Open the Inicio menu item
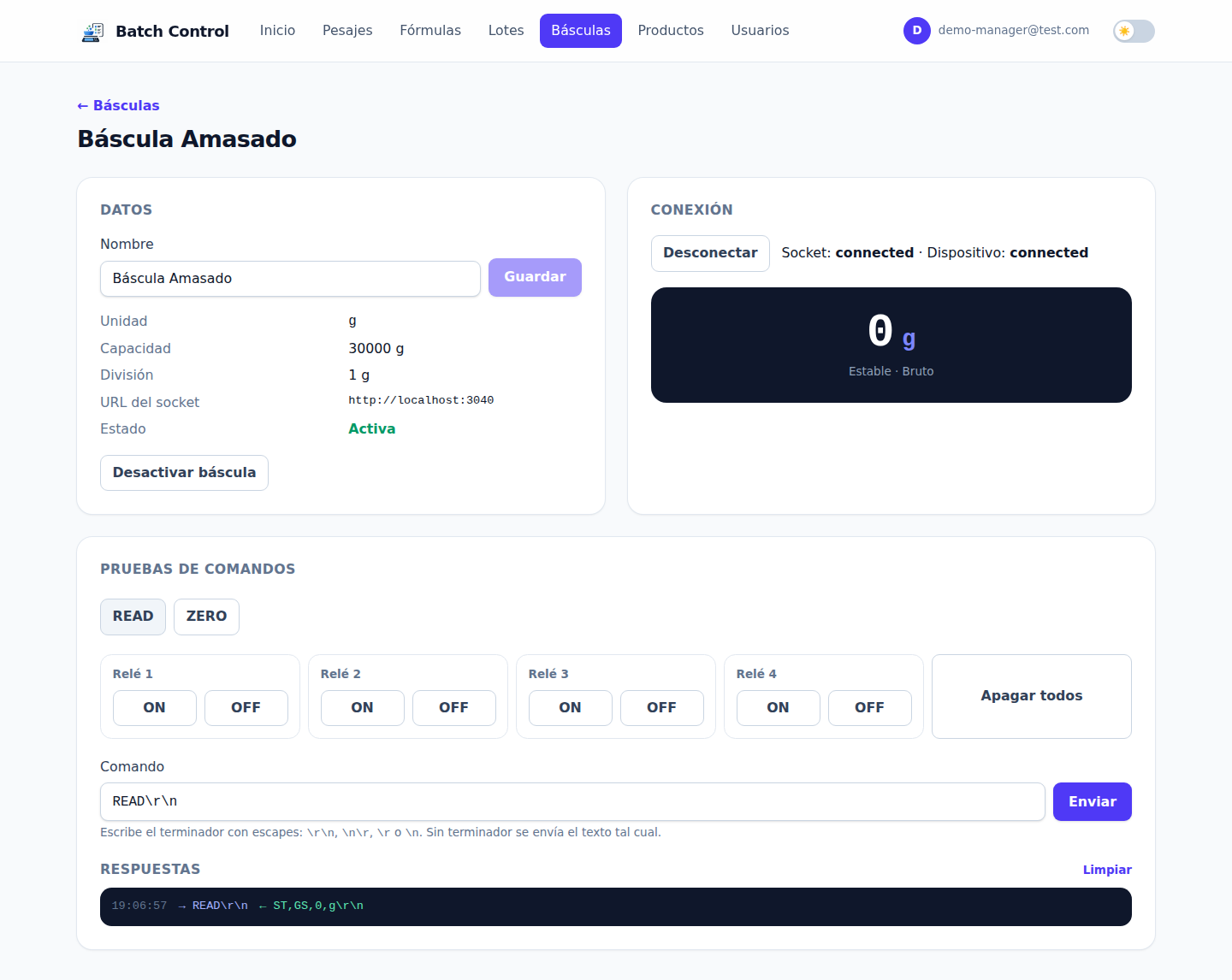This screenshot has width=1232, height=980. tap(277, 31)
